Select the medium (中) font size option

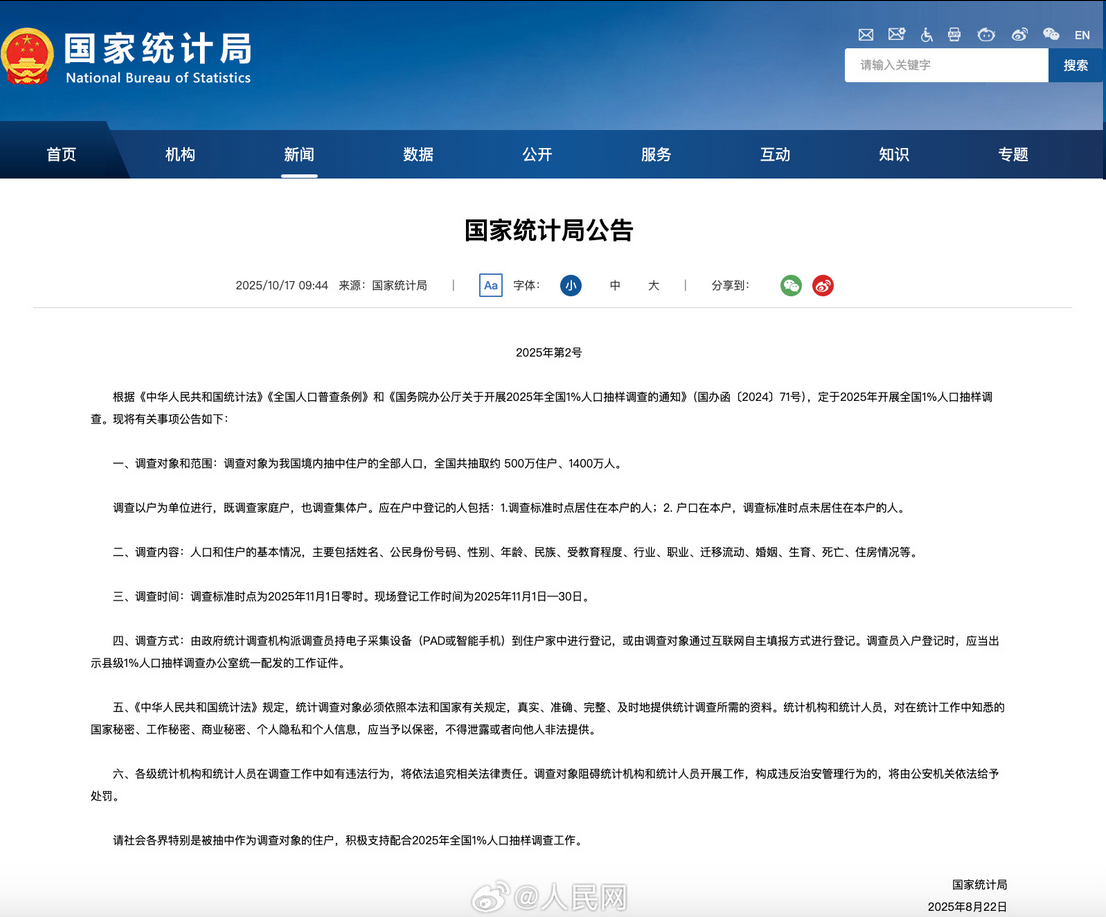click(615, 286)
